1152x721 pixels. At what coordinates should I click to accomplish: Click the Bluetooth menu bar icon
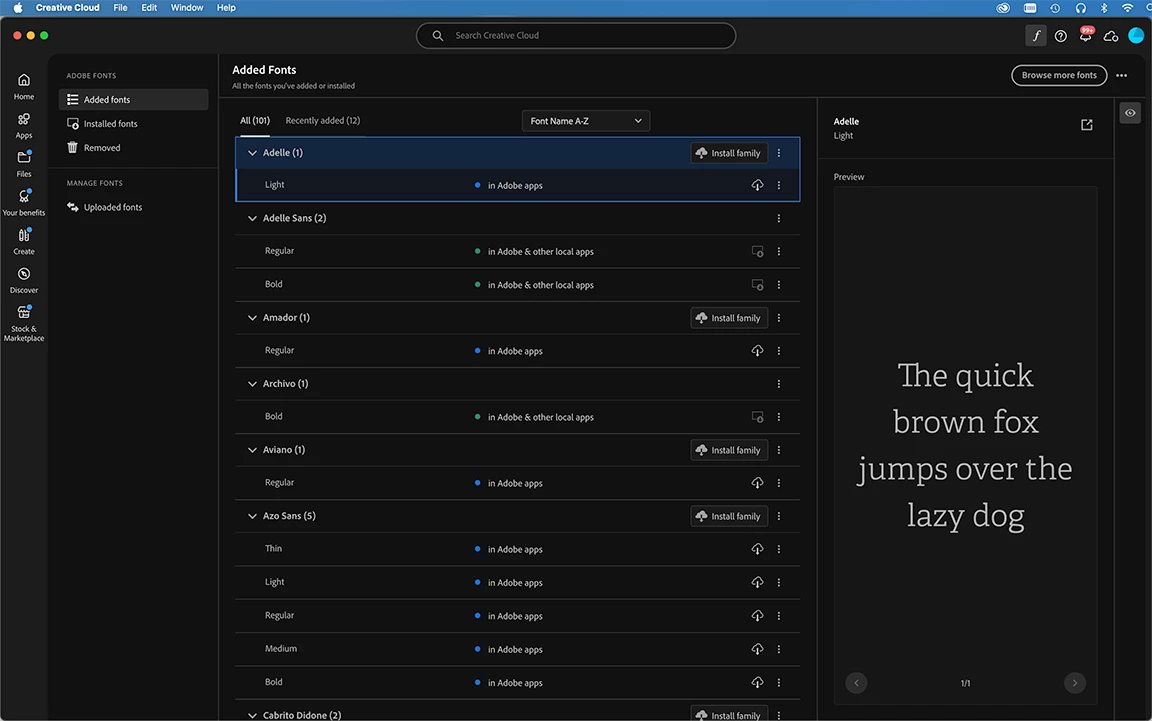(1104, 7)
